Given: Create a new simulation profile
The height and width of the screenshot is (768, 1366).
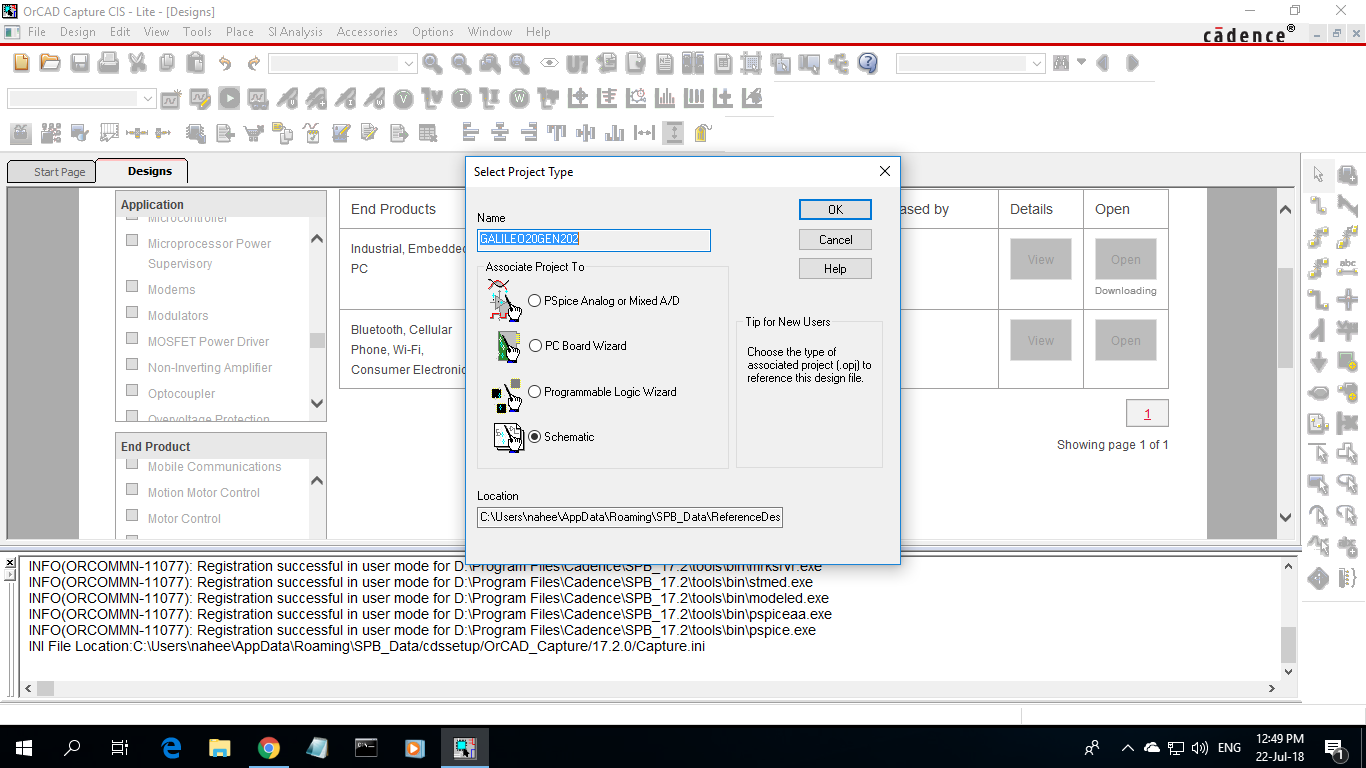Looking at the screenshot, I should click(171, 98).
